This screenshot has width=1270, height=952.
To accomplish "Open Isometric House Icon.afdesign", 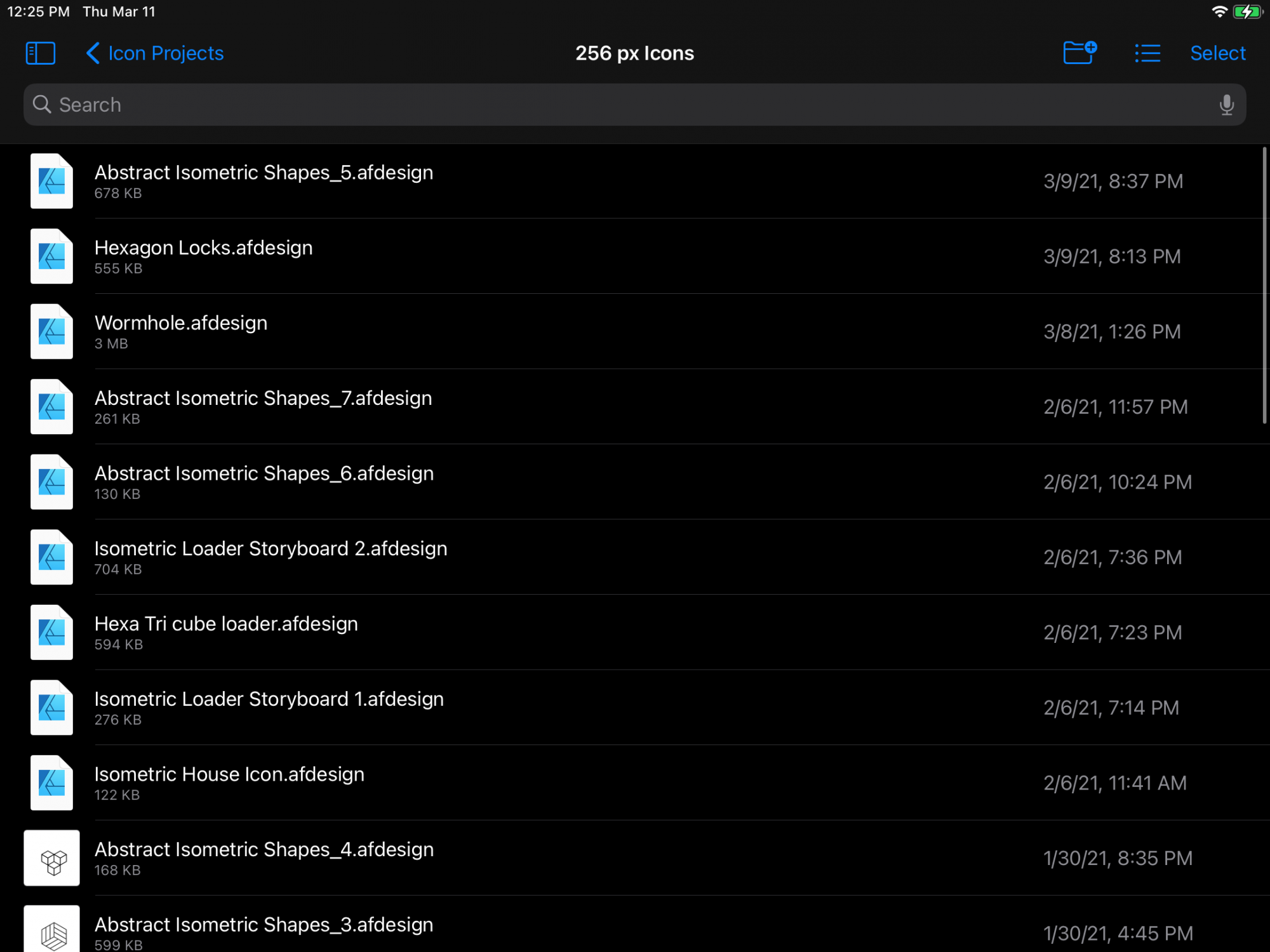I will coord(229,775).
